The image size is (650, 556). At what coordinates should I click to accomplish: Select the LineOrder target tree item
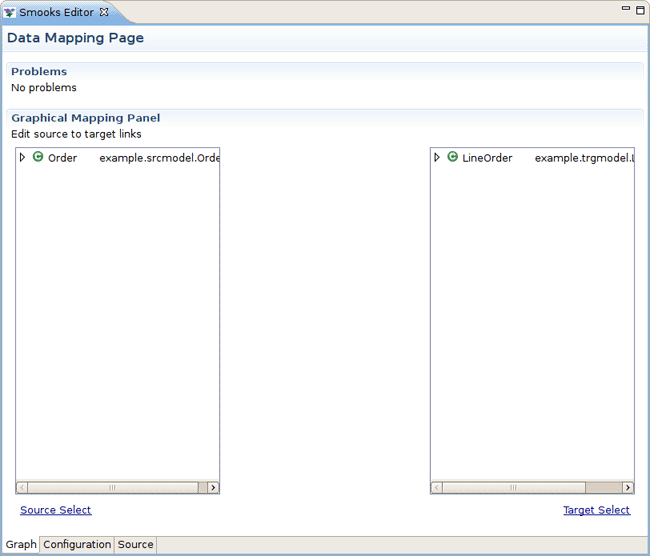(x=487, y=158)
